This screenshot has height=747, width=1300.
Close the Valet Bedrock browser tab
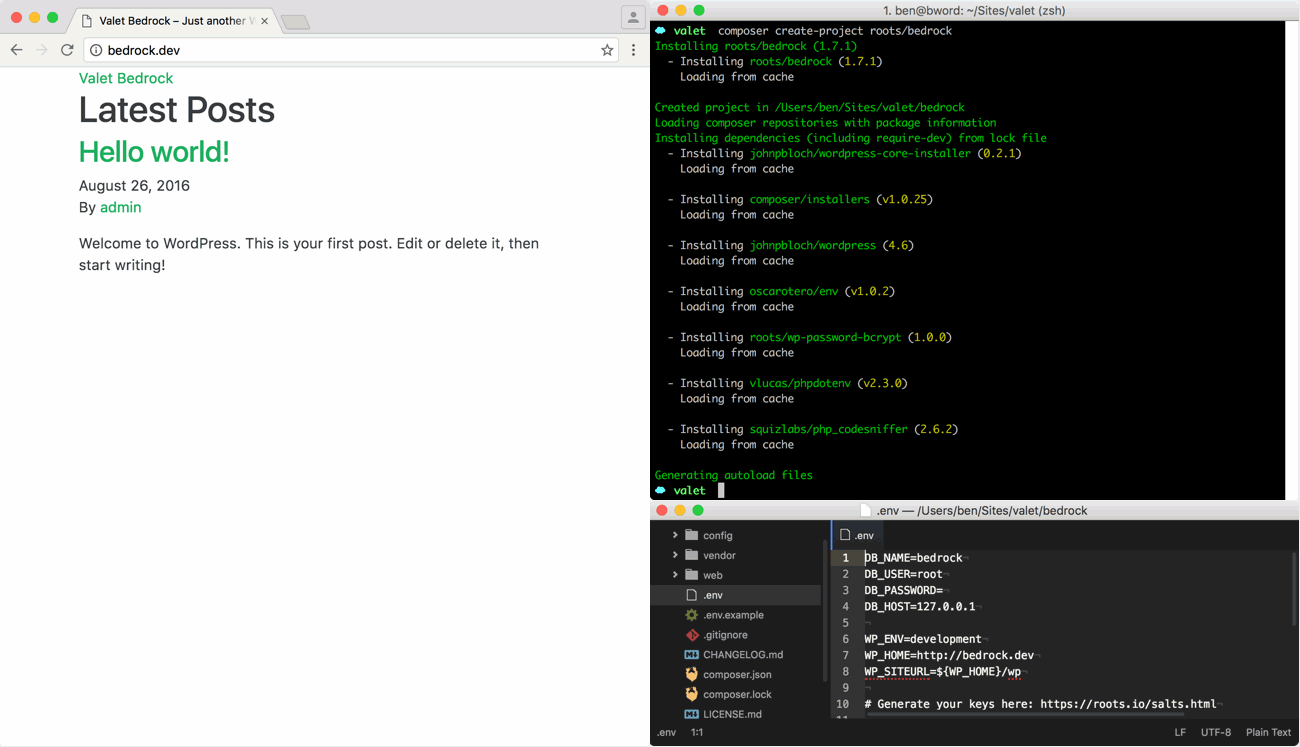coord(264,21)
